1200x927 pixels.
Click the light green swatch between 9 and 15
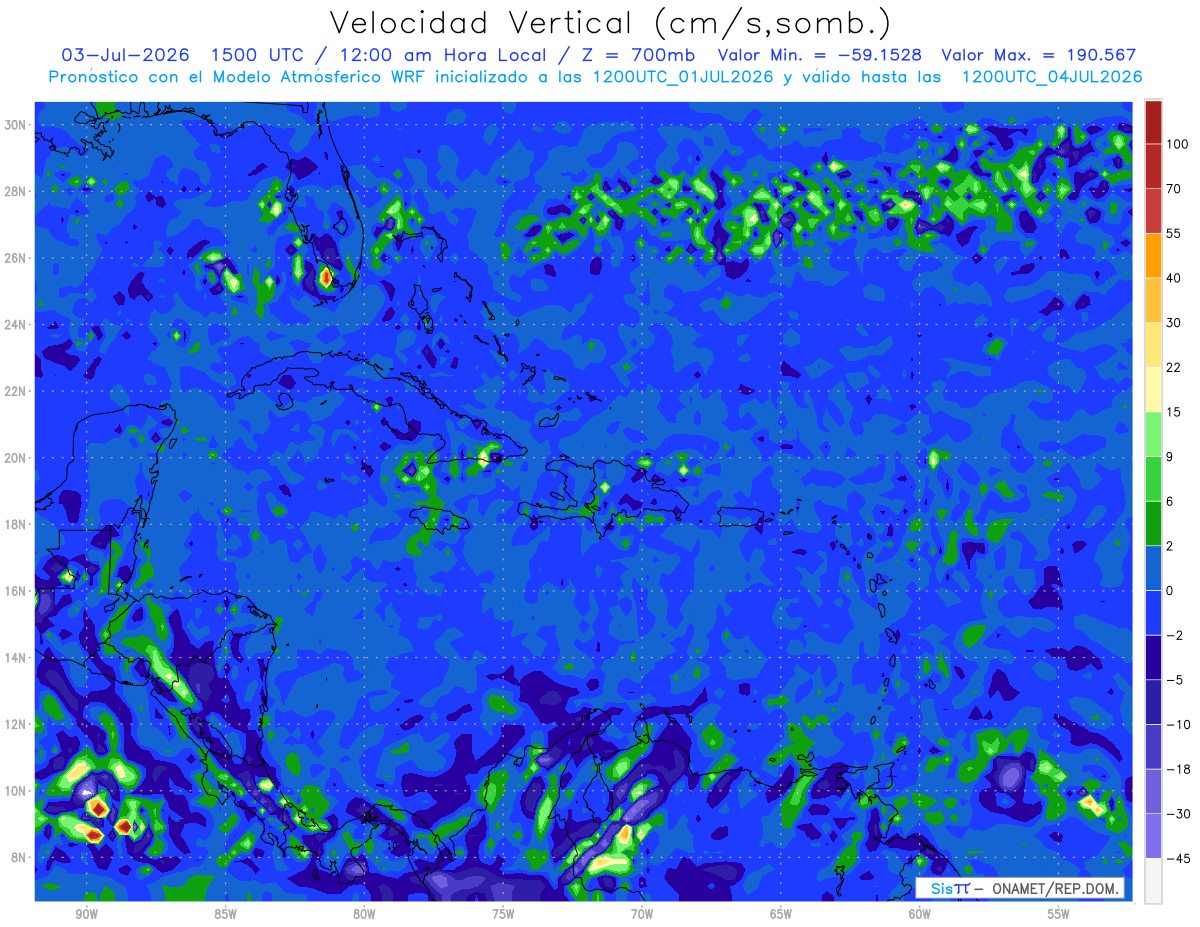1153,434
